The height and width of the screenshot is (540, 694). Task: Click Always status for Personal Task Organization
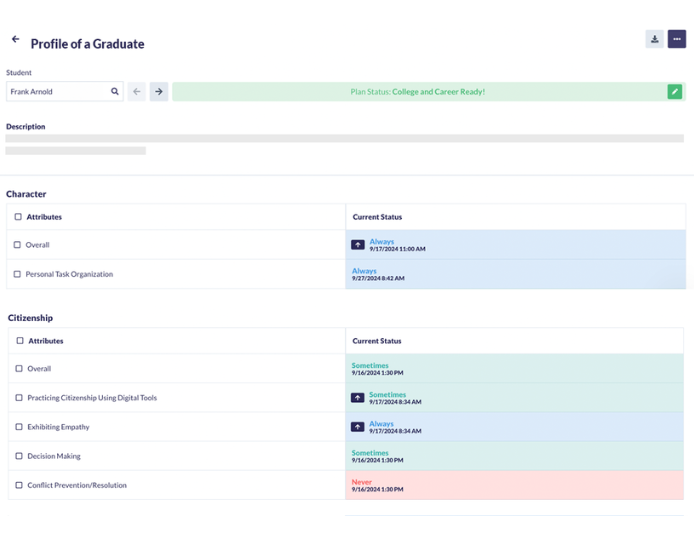364,271
